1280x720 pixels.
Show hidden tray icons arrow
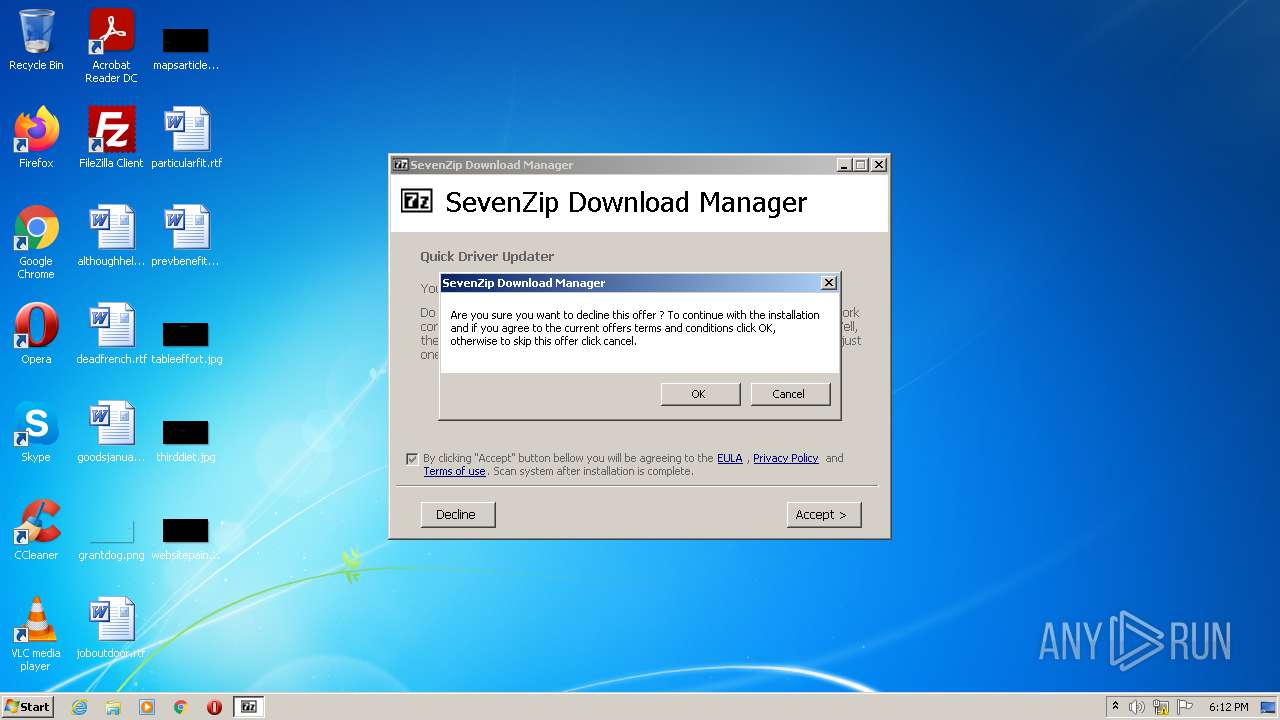click(x=1115, y=707)
